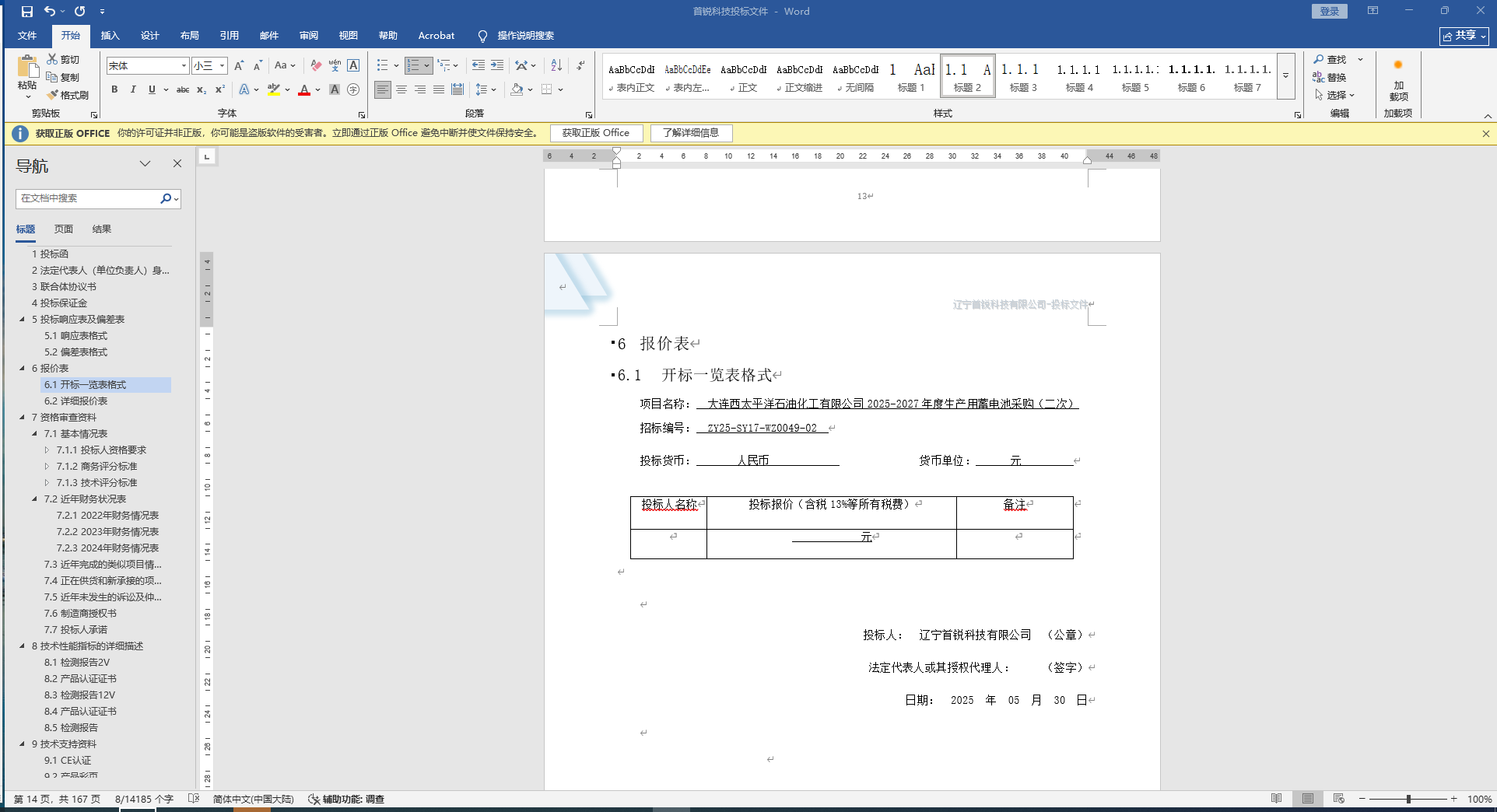Click the Decrease Indent icon
Screen dimensions: 1497x812
[x=478, y=65]
